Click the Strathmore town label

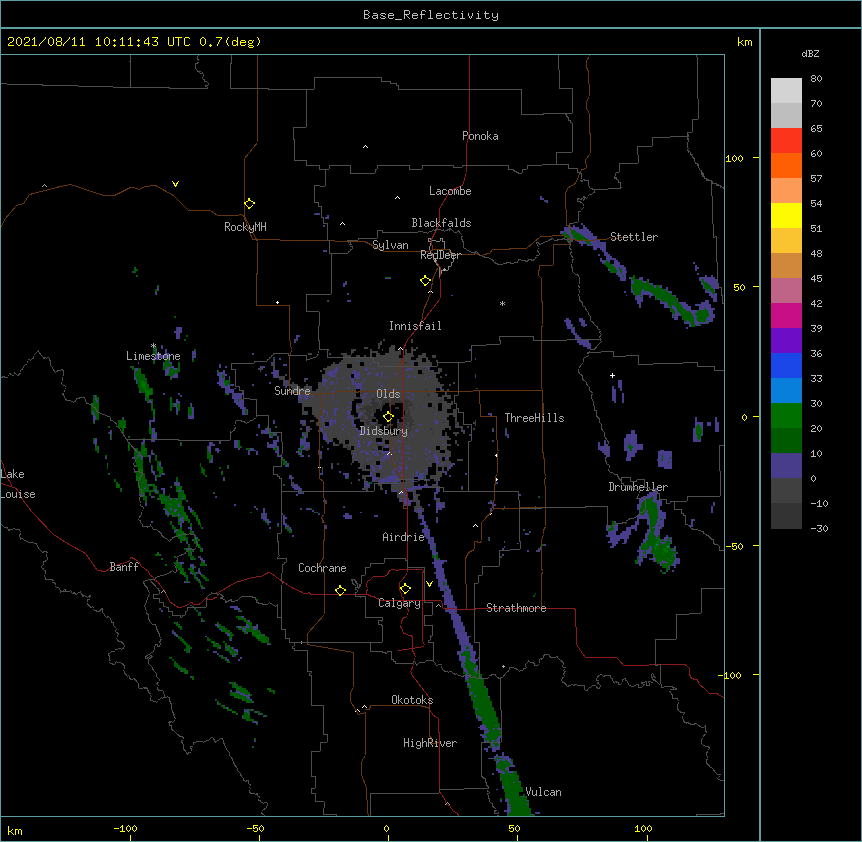(516, 608)
